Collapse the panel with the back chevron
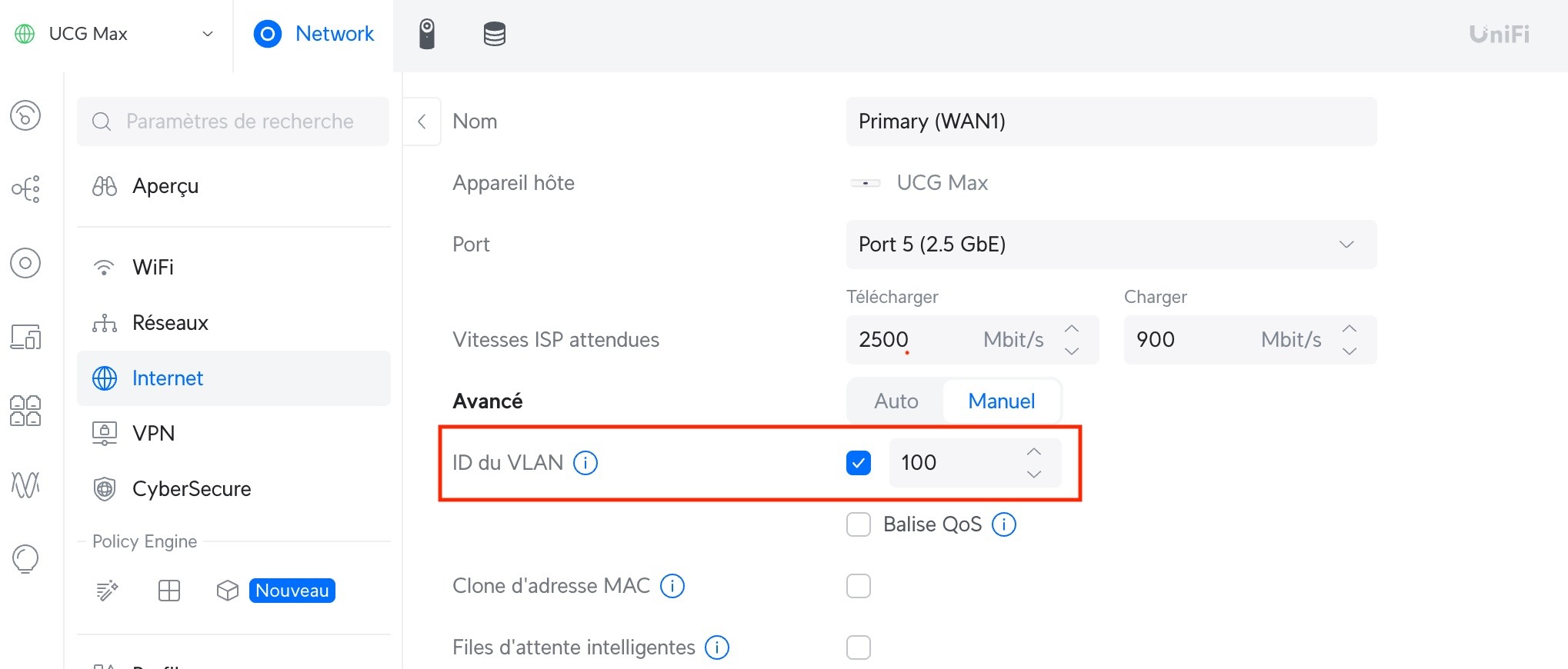Viewport: 1568px width, 669px height. (422, 121)
